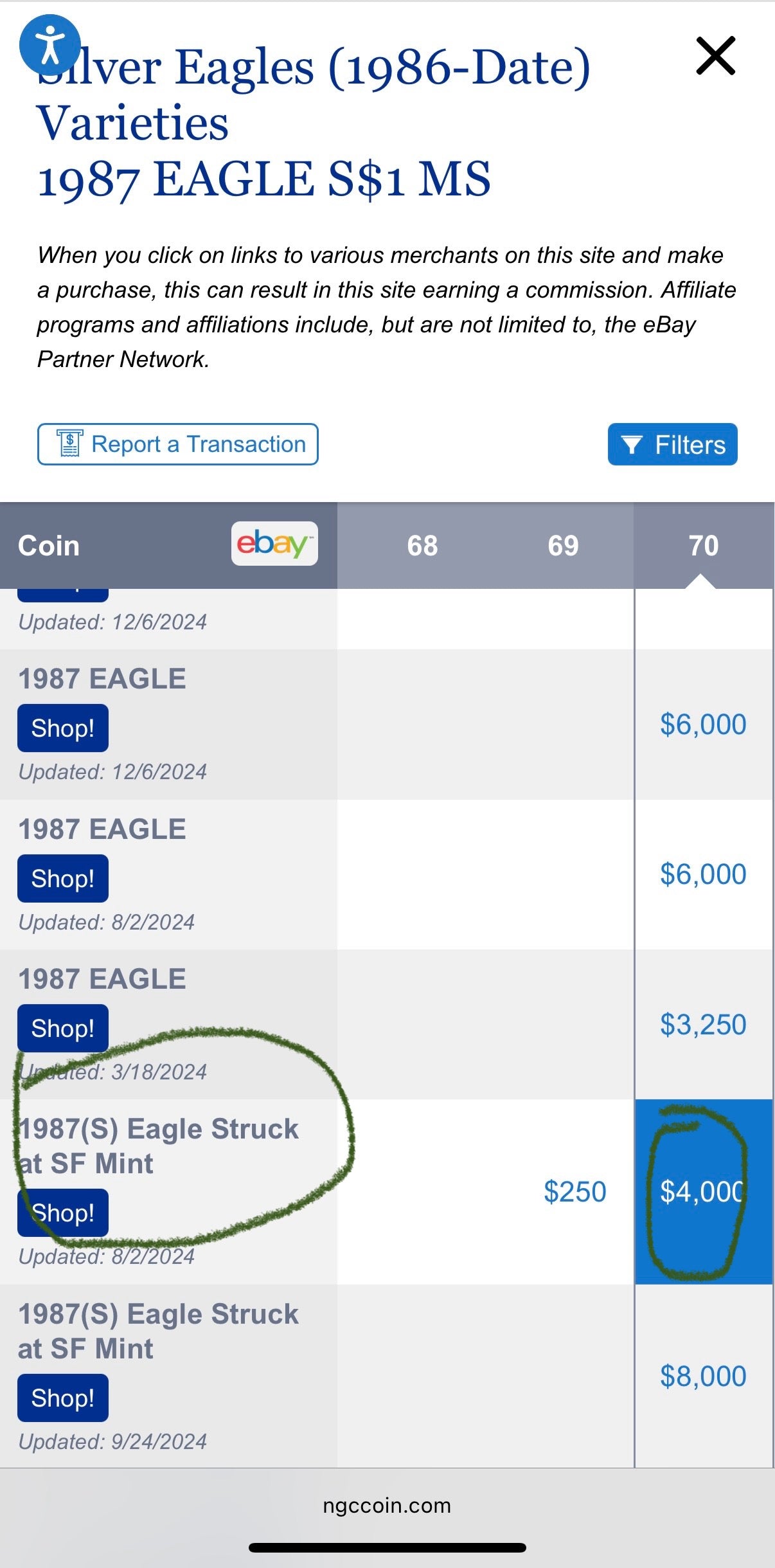Click Shop! on the row updated 9/24/2024

pyautogui.click(x=62, y=1398)
